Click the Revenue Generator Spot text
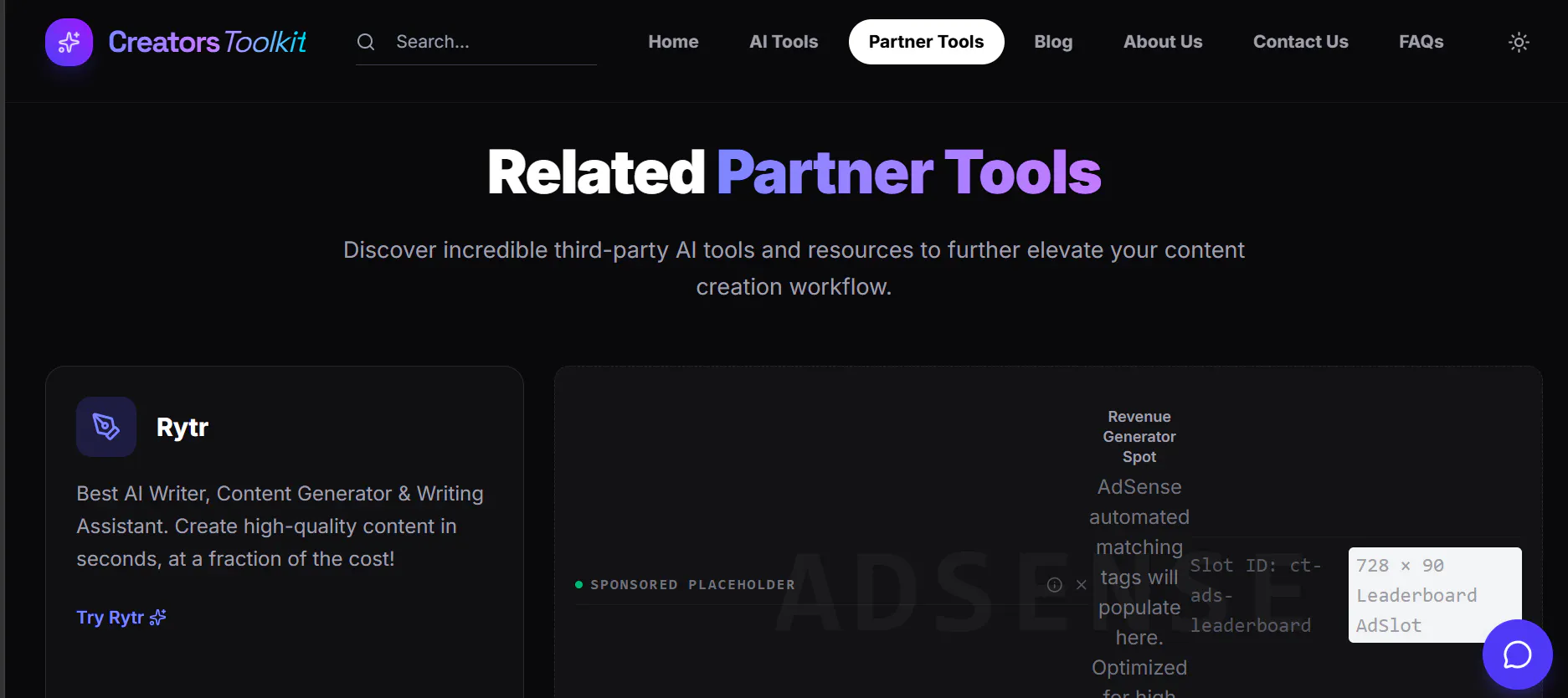The width and height of the screenshot is (1568, 698). [x=1139, y=437]
